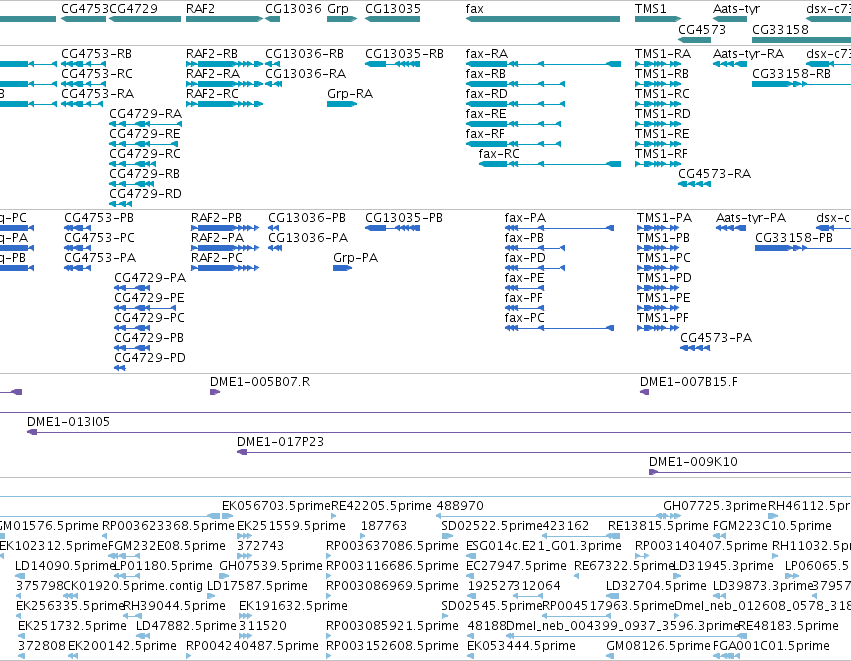
Task: Select protein Aats-tyr-PA
Action: pyautogui.click(x=751, y=218)
